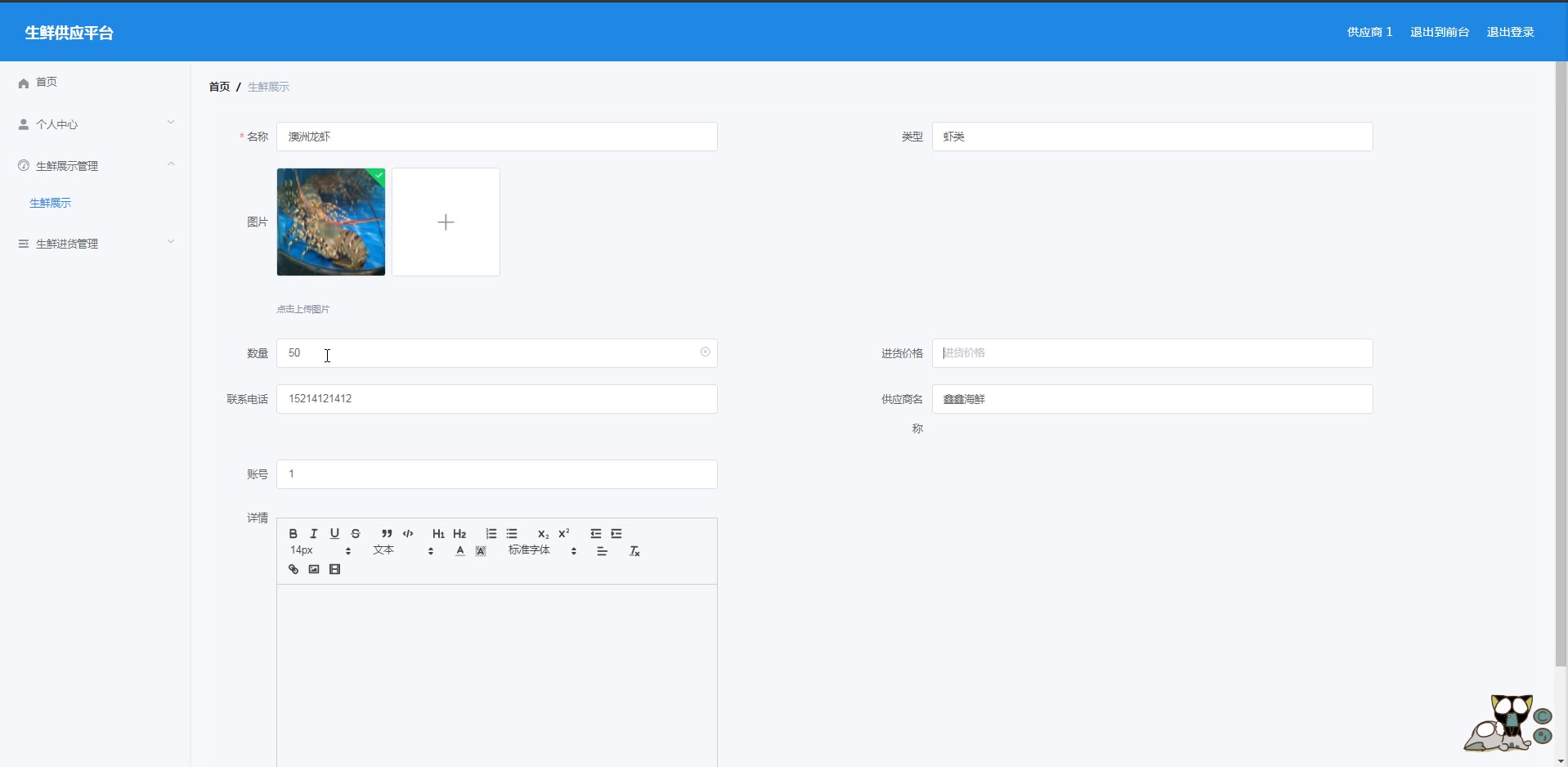The image size is (1568, 767).
Task: Increase indent in details editor
Action: coord(616,534)
